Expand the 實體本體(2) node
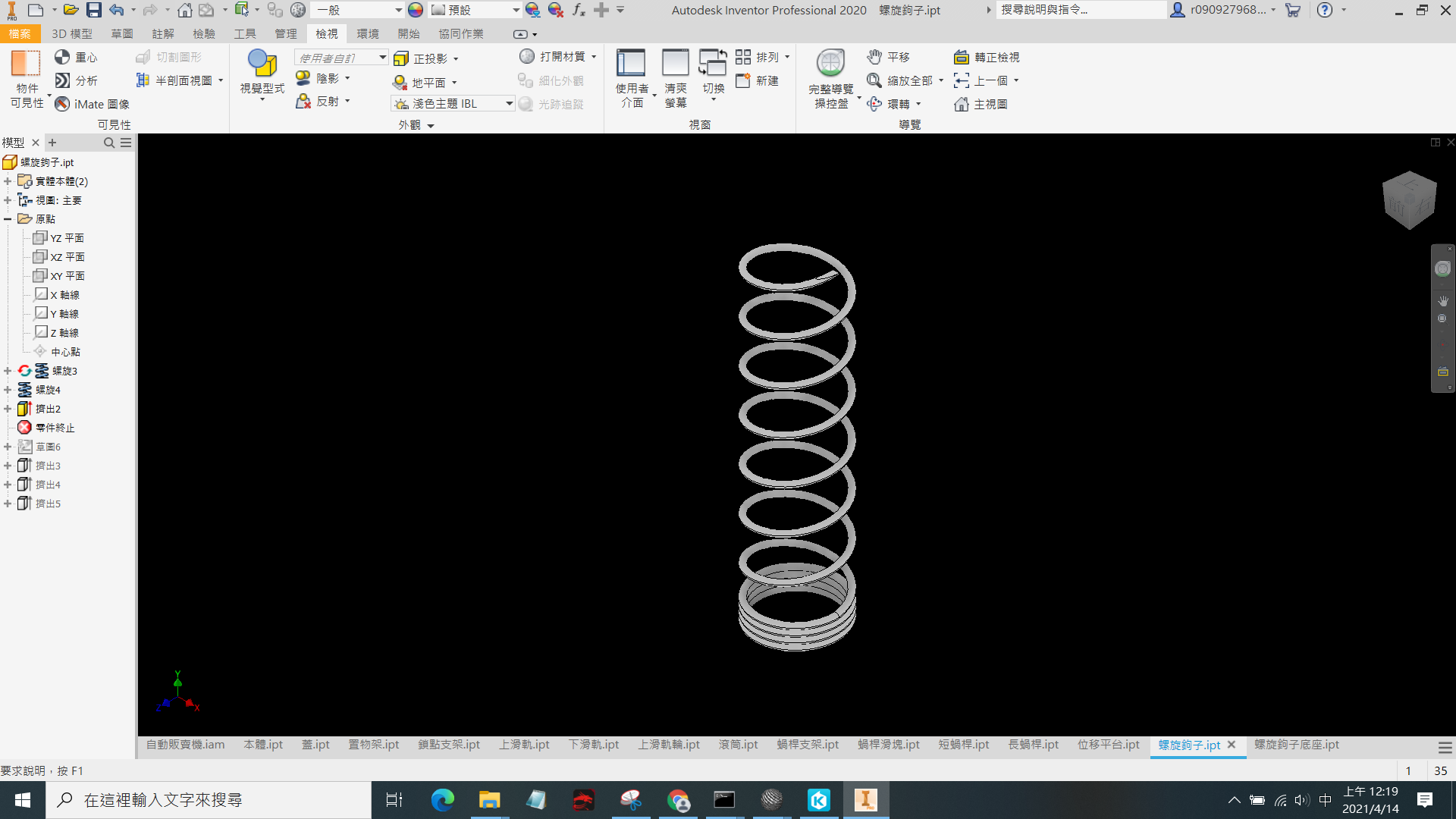Screen dimensions: 1456x819 (x=8, y=181)
